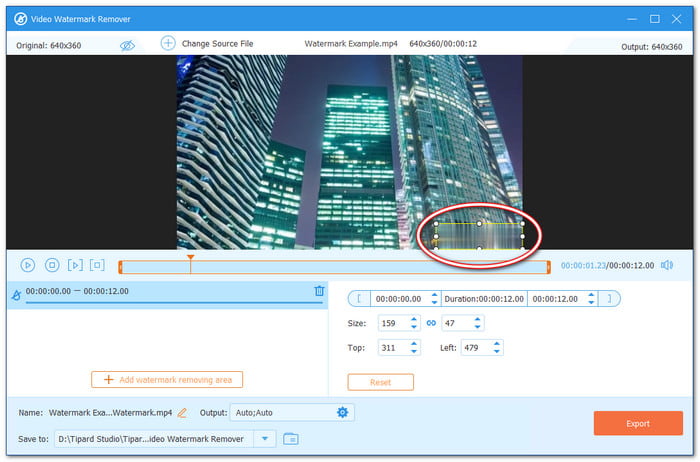Click the file name Watermark Example.mp4

pos(351,44)
